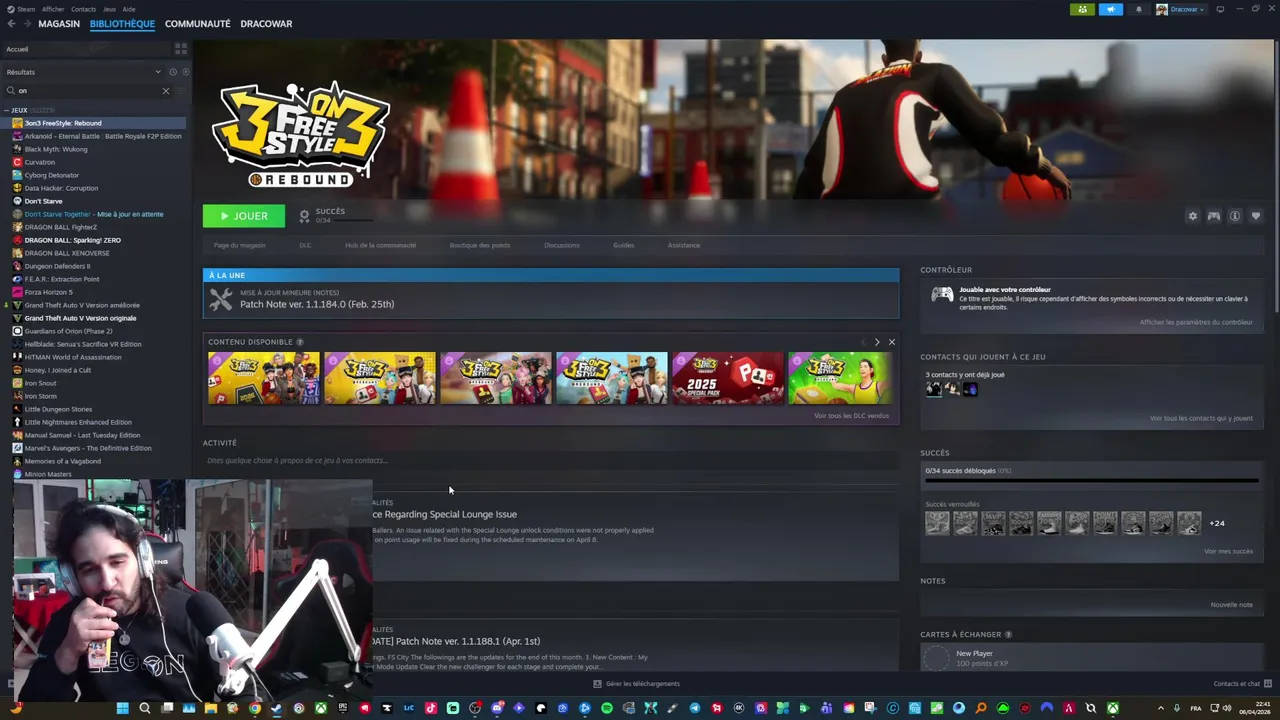The image size is (1280, 720).
Task: Open Page du magasin link
Action: click(240, 245)
